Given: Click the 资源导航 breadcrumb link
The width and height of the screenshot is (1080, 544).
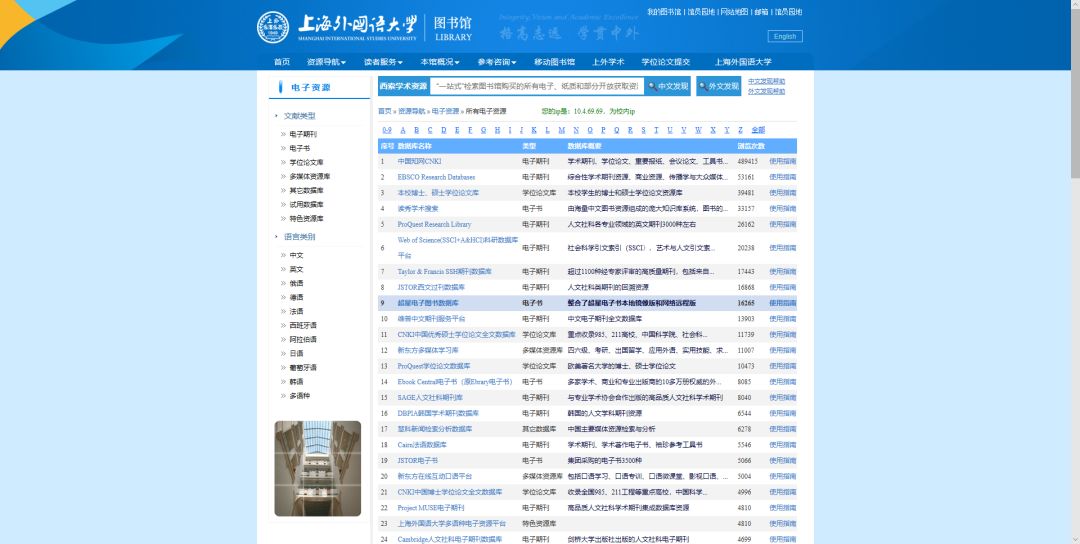Looking at the screenshot, I should pyautogui.click(x=411, y=111).
